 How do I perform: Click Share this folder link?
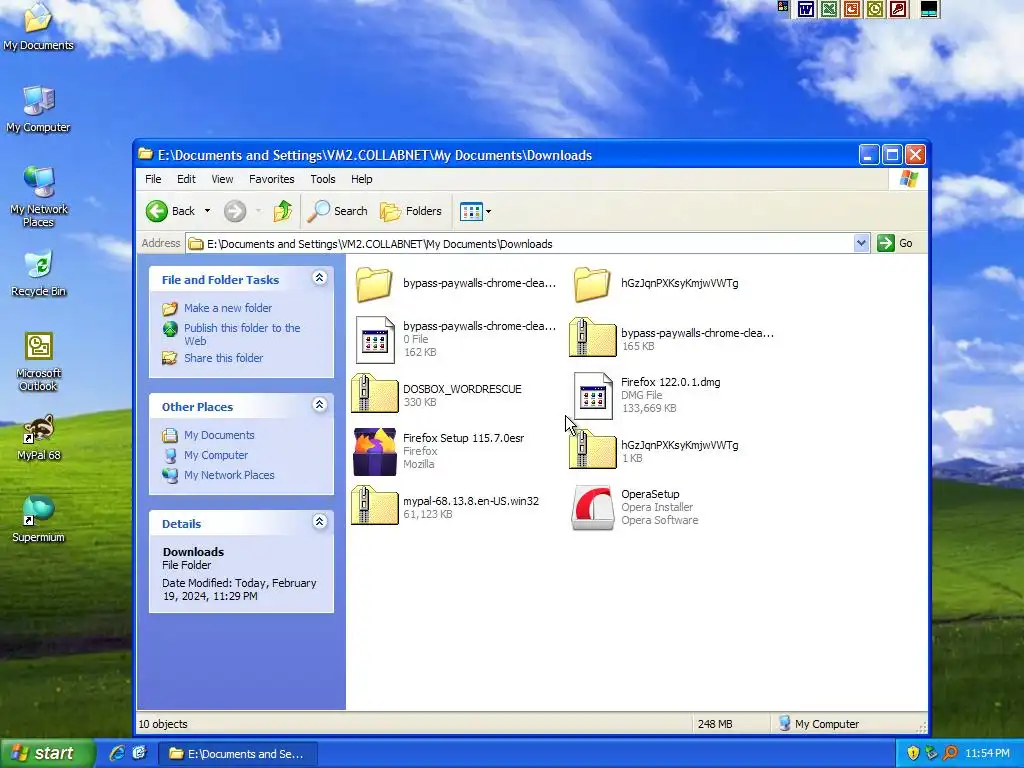223,358
